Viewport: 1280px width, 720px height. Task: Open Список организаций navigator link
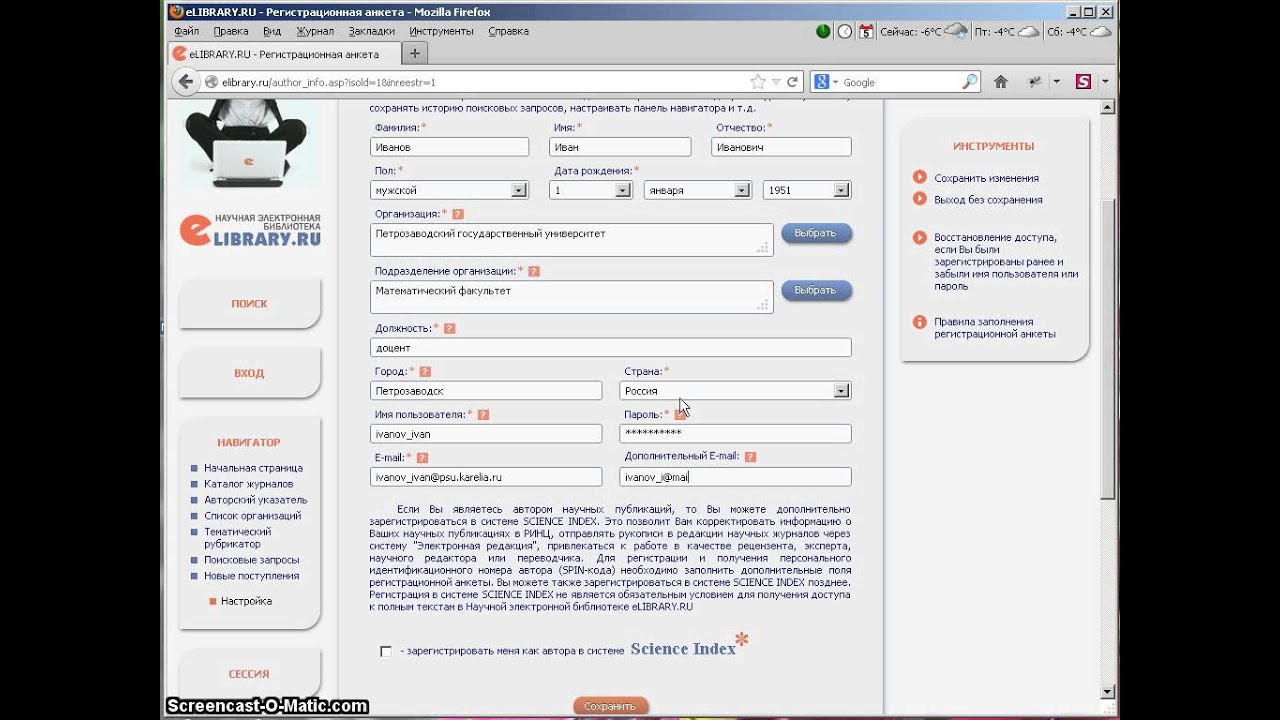[x=252, y=516]
